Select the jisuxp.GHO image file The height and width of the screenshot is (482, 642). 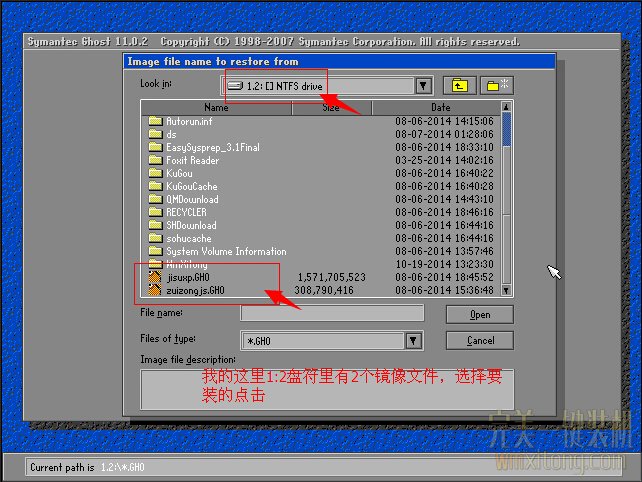tap(187, 277)
